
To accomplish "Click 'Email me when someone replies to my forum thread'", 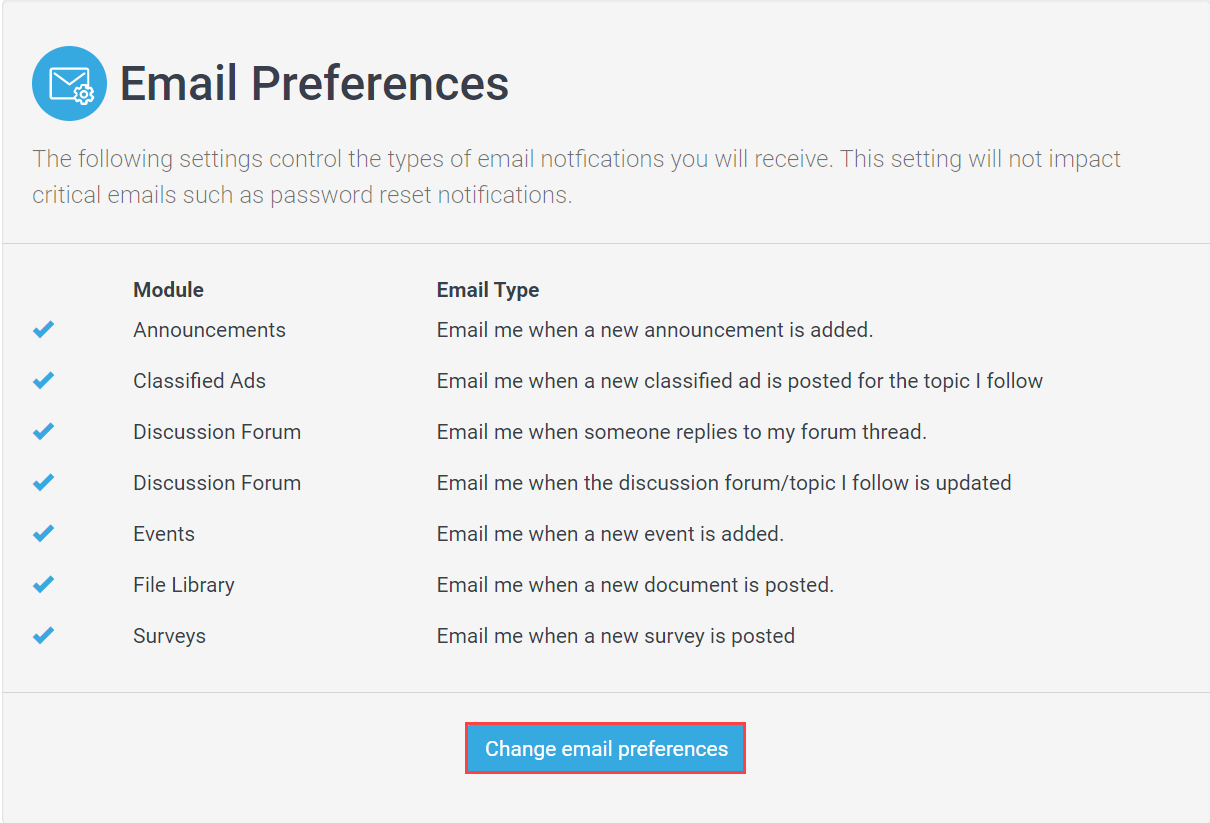I will point(682,432).
